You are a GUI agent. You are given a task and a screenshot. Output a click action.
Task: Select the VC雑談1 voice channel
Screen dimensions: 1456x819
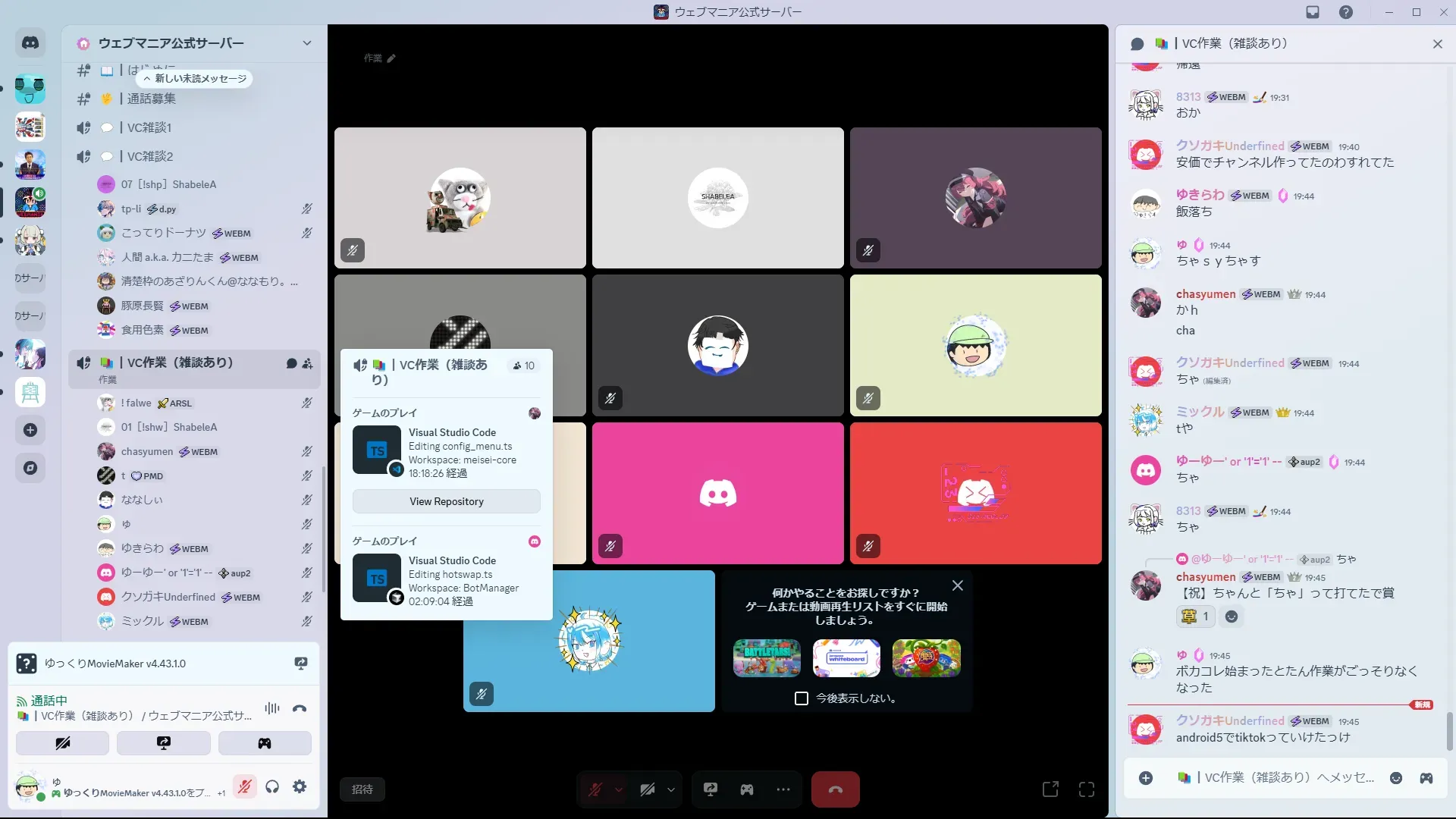149,127
